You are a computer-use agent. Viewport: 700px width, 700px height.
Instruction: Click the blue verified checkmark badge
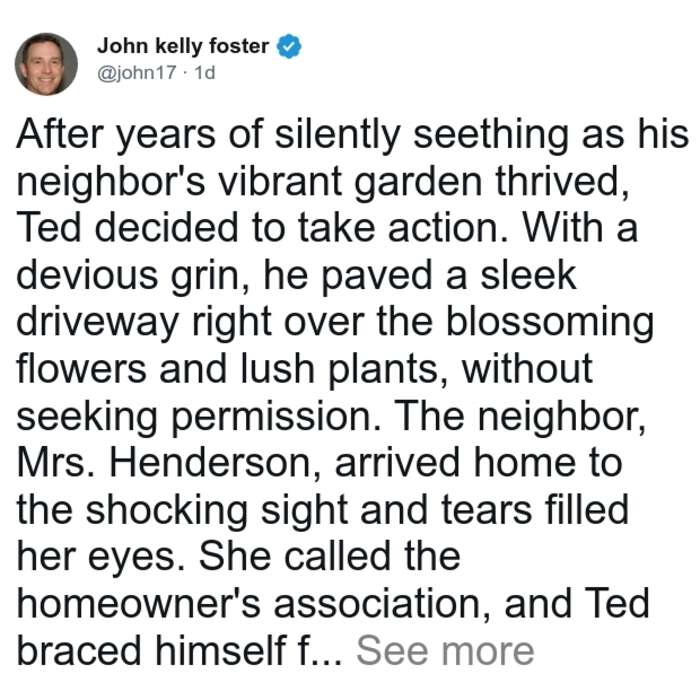(x=289, y=46)
